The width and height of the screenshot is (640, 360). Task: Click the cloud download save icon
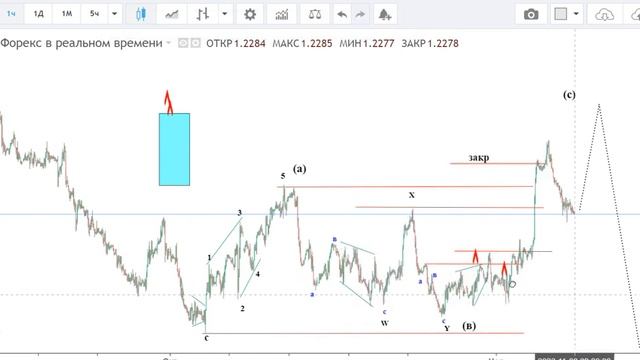604,15
